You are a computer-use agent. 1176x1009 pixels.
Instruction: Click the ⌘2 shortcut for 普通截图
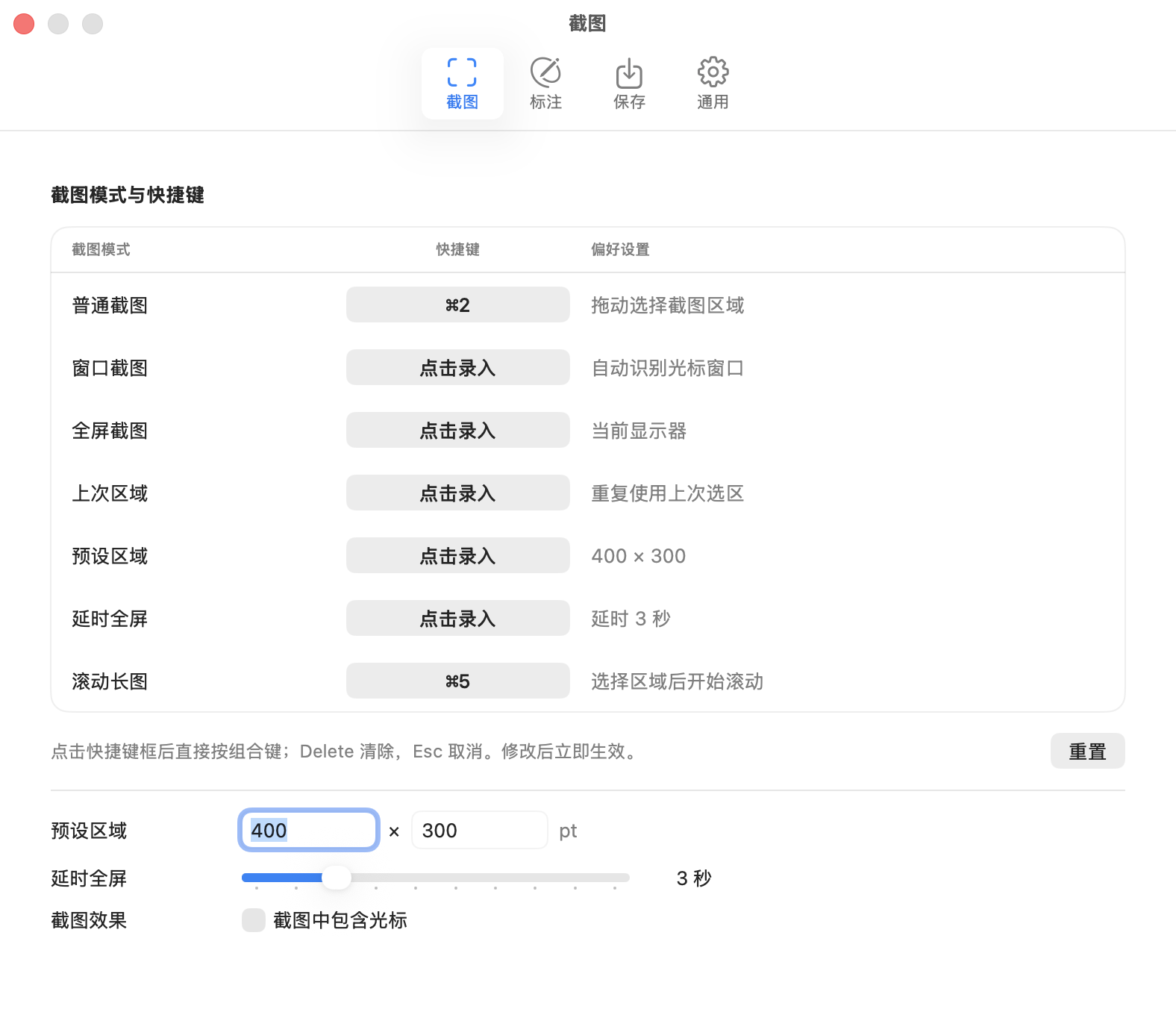click(457, 304)
